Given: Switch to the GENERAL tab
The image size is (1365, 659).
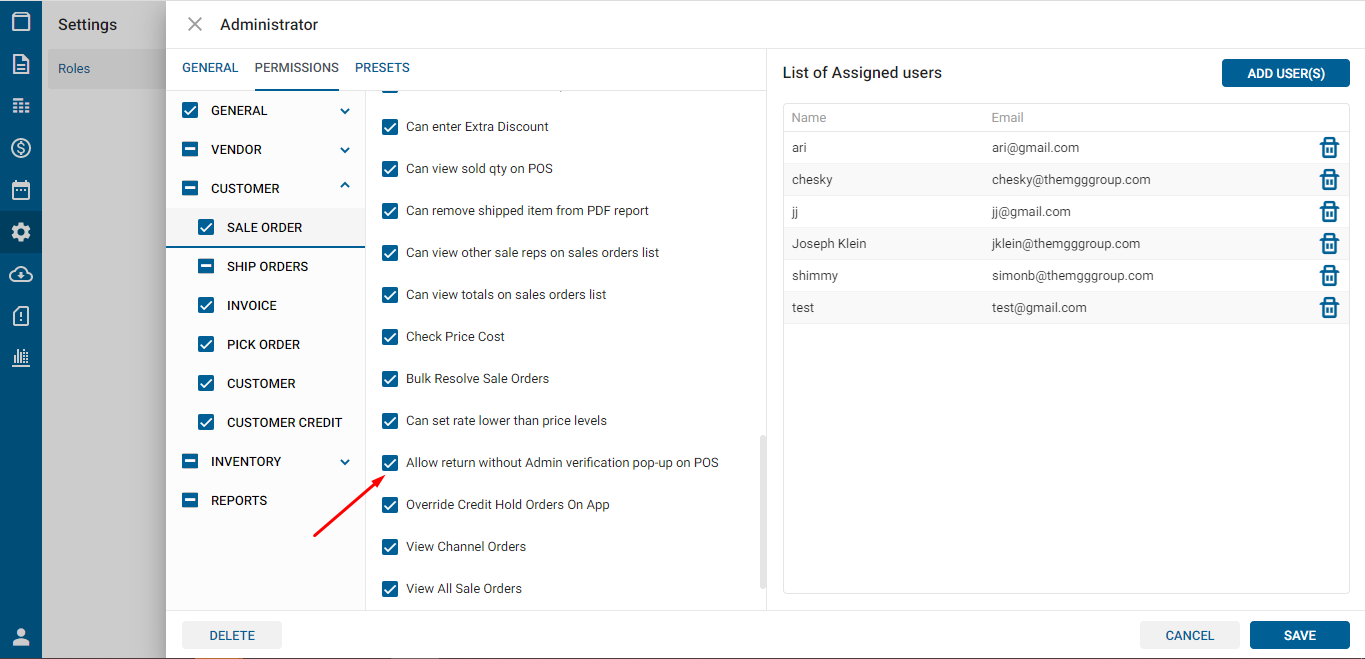Looking at the screenshot, I should [210, 68].
